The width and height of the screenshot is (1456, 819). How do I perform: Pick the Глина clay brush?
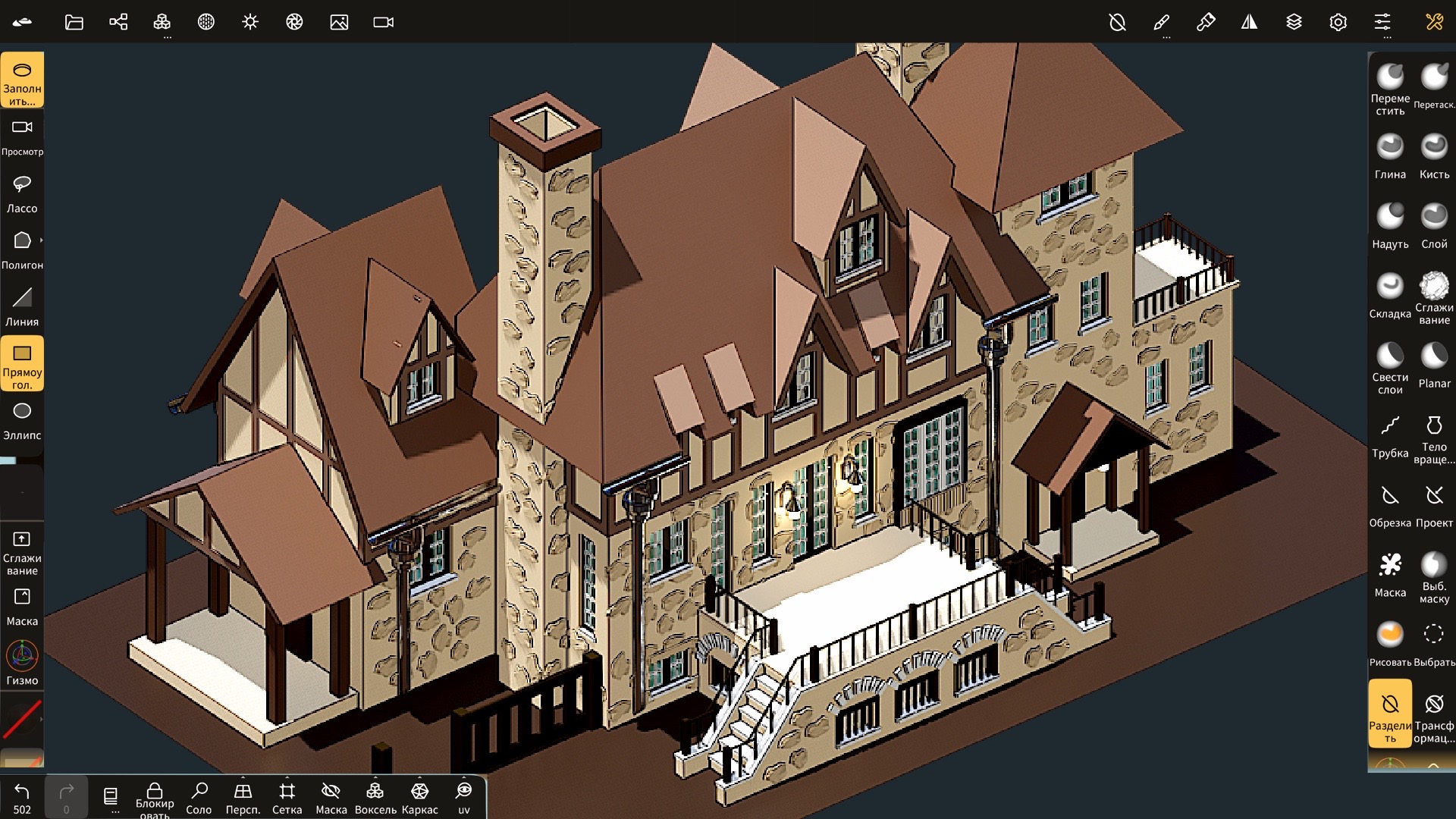point(1389,155)
